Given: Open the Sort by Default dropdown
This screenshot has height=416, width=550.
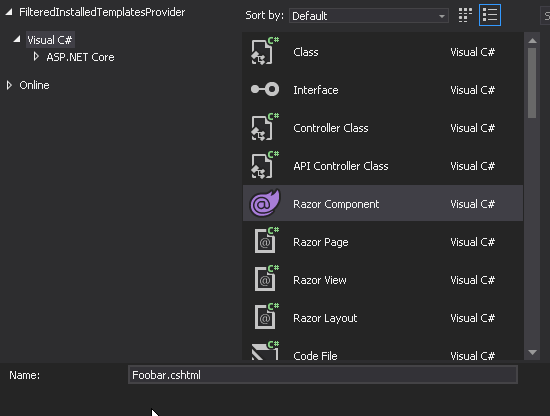Looking at the screenshot, I should (369, 16).
